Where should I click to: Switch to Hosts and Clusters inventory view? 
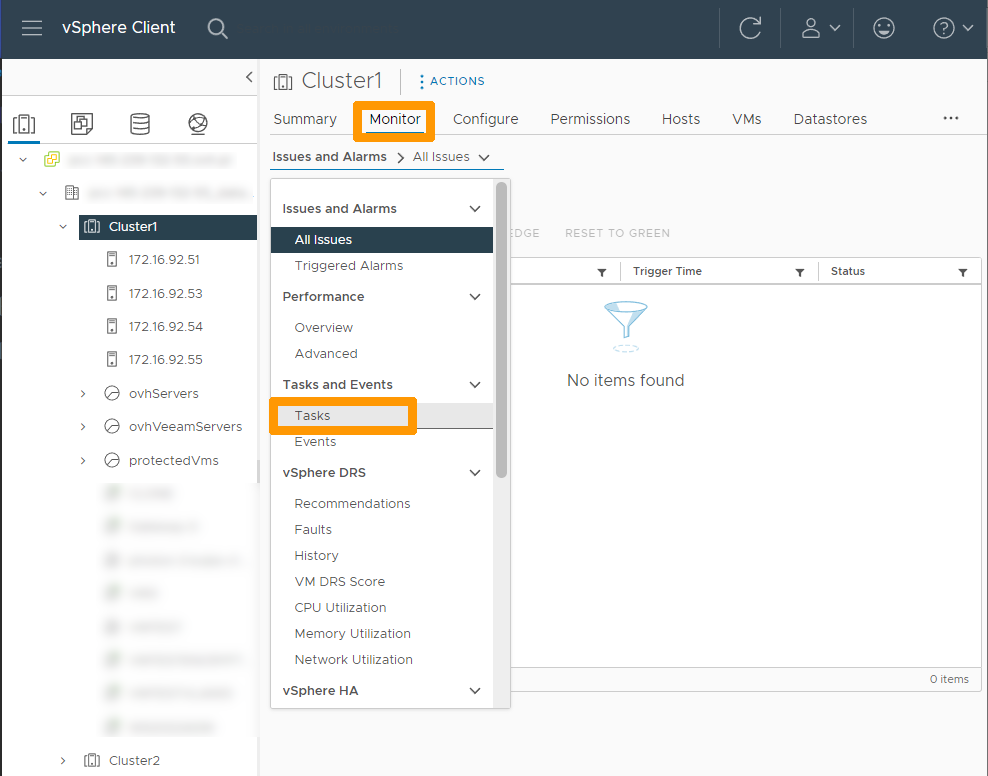click(x=24, y=123)
